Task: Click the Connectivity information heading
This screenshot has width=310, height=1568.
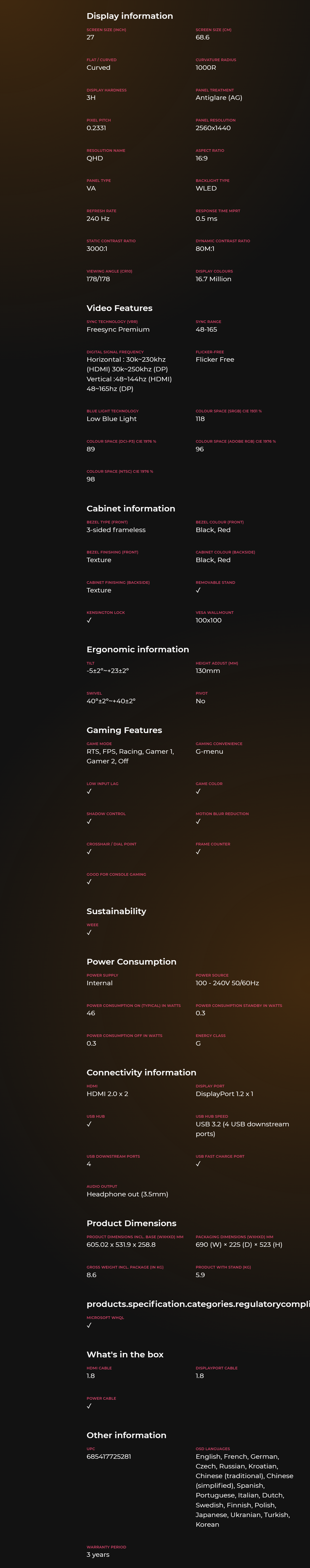Action: 141,1073
